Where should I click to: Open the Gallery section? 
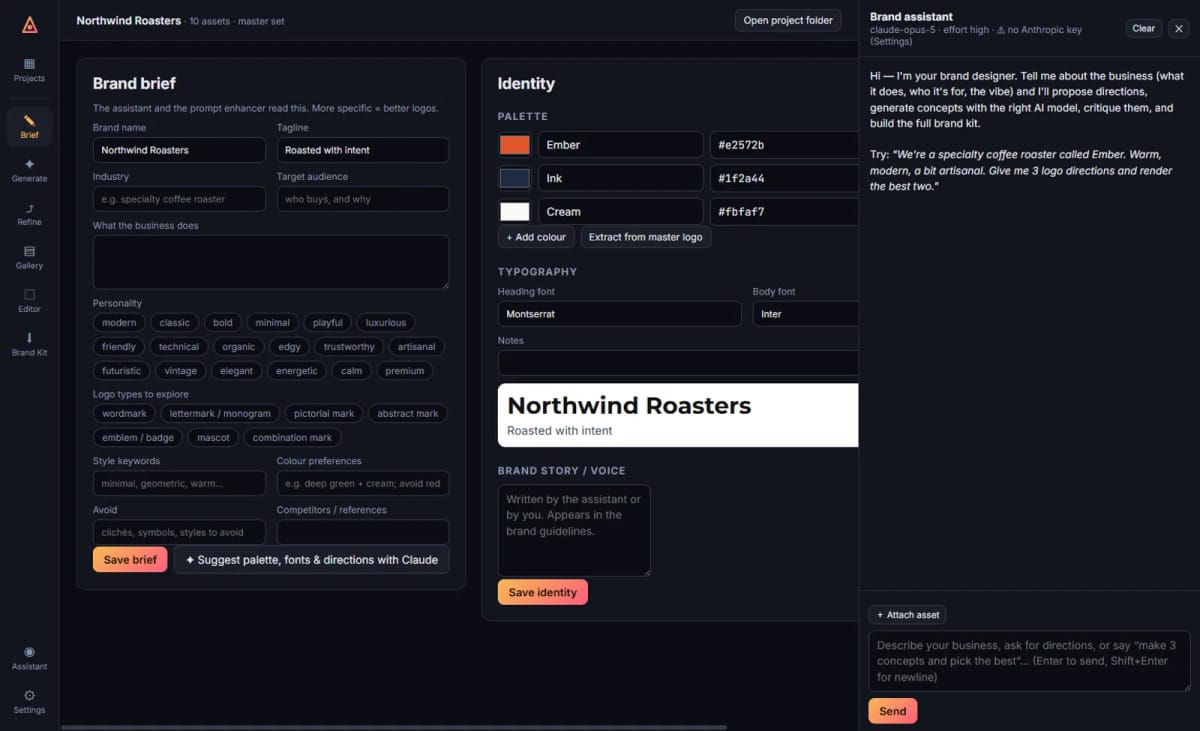[29, 258]
